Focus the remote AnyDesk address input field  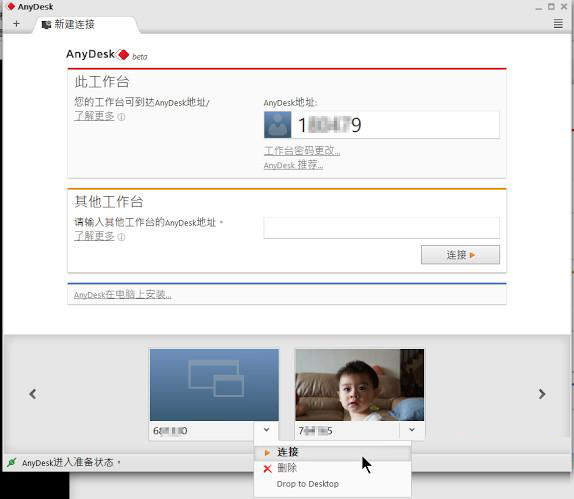[x=381, y=227]
